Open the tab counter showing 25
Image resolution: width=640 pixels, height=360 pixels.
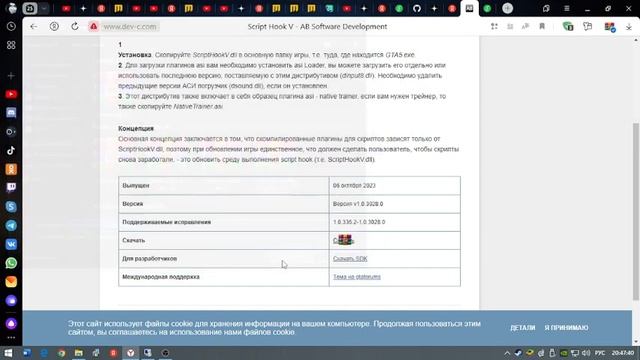[x=30, y=8]
